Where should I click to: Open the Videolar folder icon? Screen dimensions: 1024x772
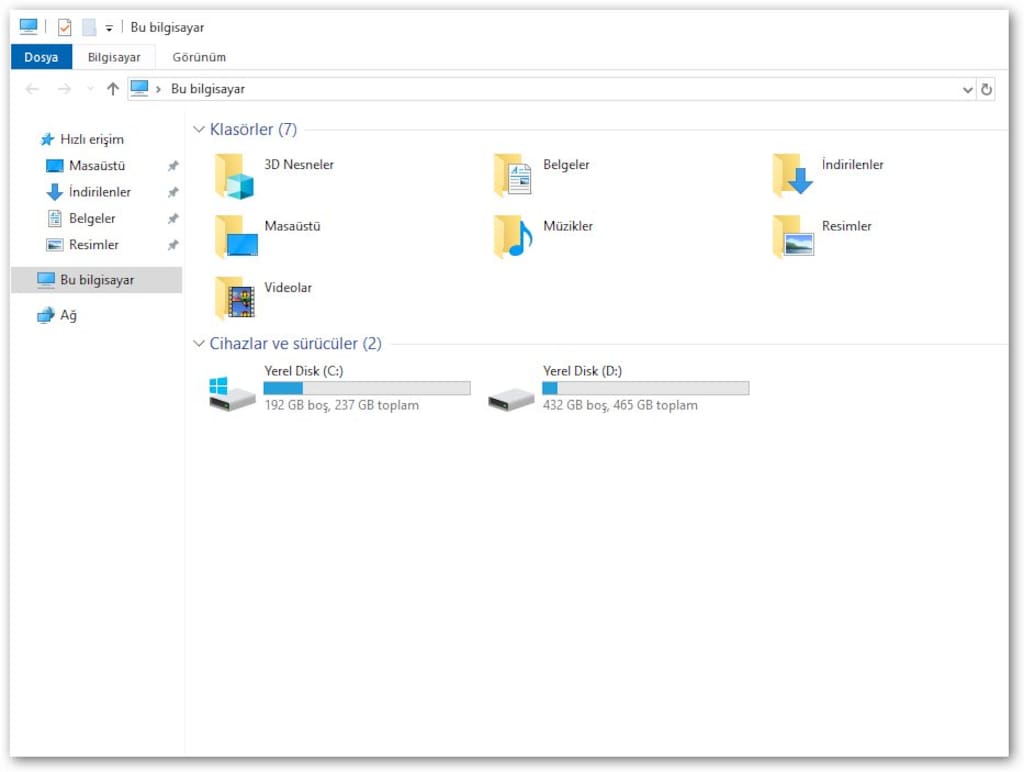click(234, 298)
